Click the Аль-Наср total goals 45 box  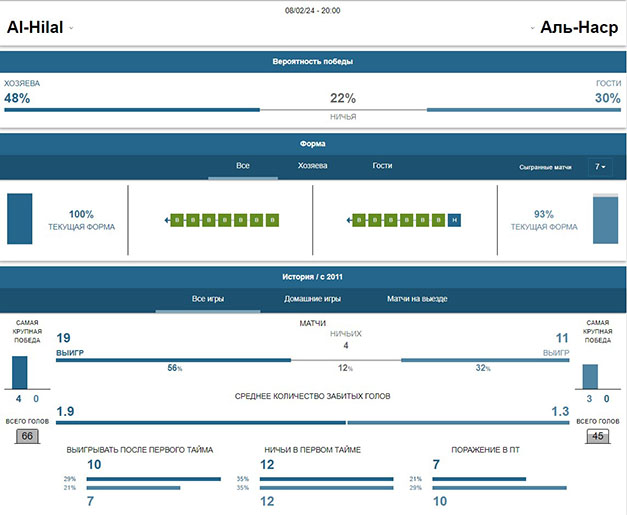pos(598,436)
